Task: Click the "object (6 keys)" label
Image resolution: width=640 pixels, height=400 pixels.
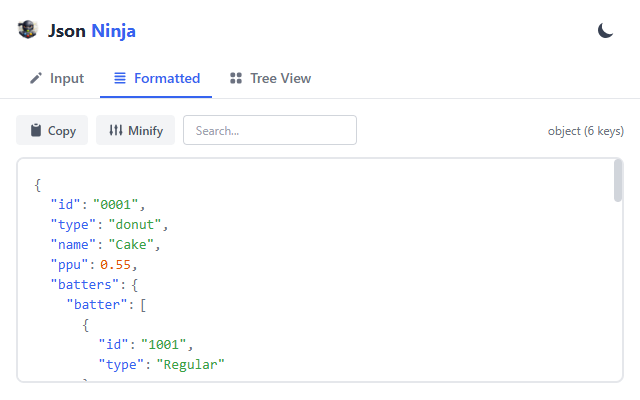Action: coord(586,131)
